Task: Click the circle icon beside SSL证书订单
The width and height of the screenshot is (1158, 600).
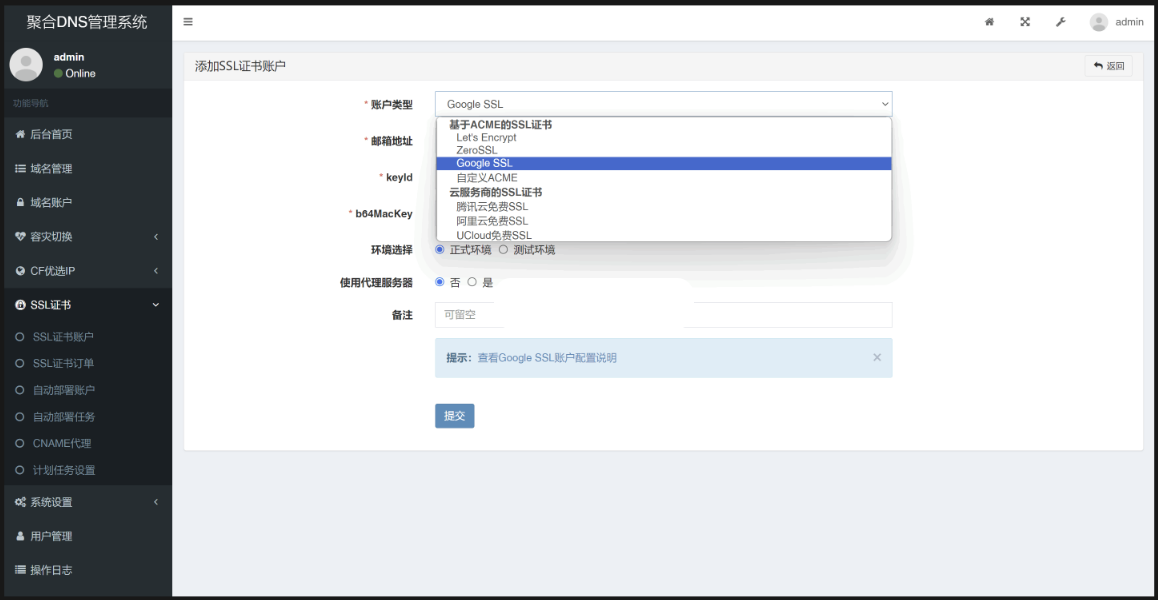Action: (x=20, y=364)
